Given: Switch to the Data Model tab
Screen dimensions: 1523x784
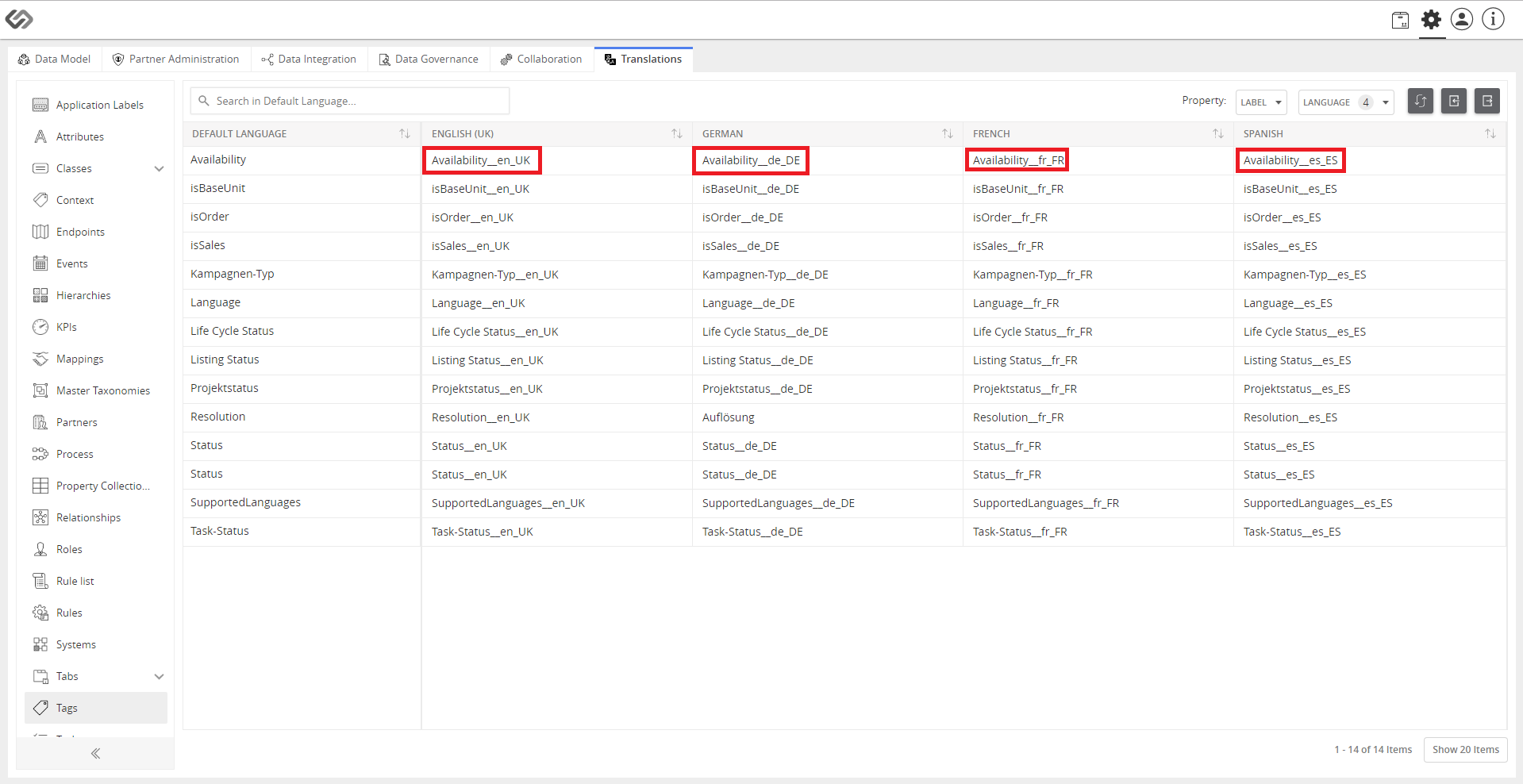Looking at the screenshot, I should click(x=54, y=59).
